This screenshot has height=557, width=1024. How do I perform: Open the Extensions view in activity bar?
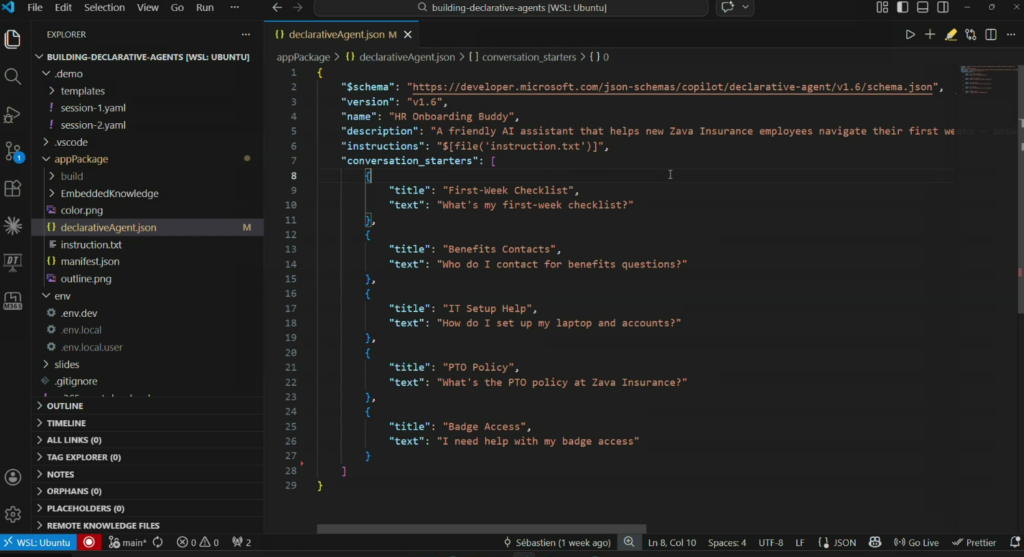click(x=13, y=188)
